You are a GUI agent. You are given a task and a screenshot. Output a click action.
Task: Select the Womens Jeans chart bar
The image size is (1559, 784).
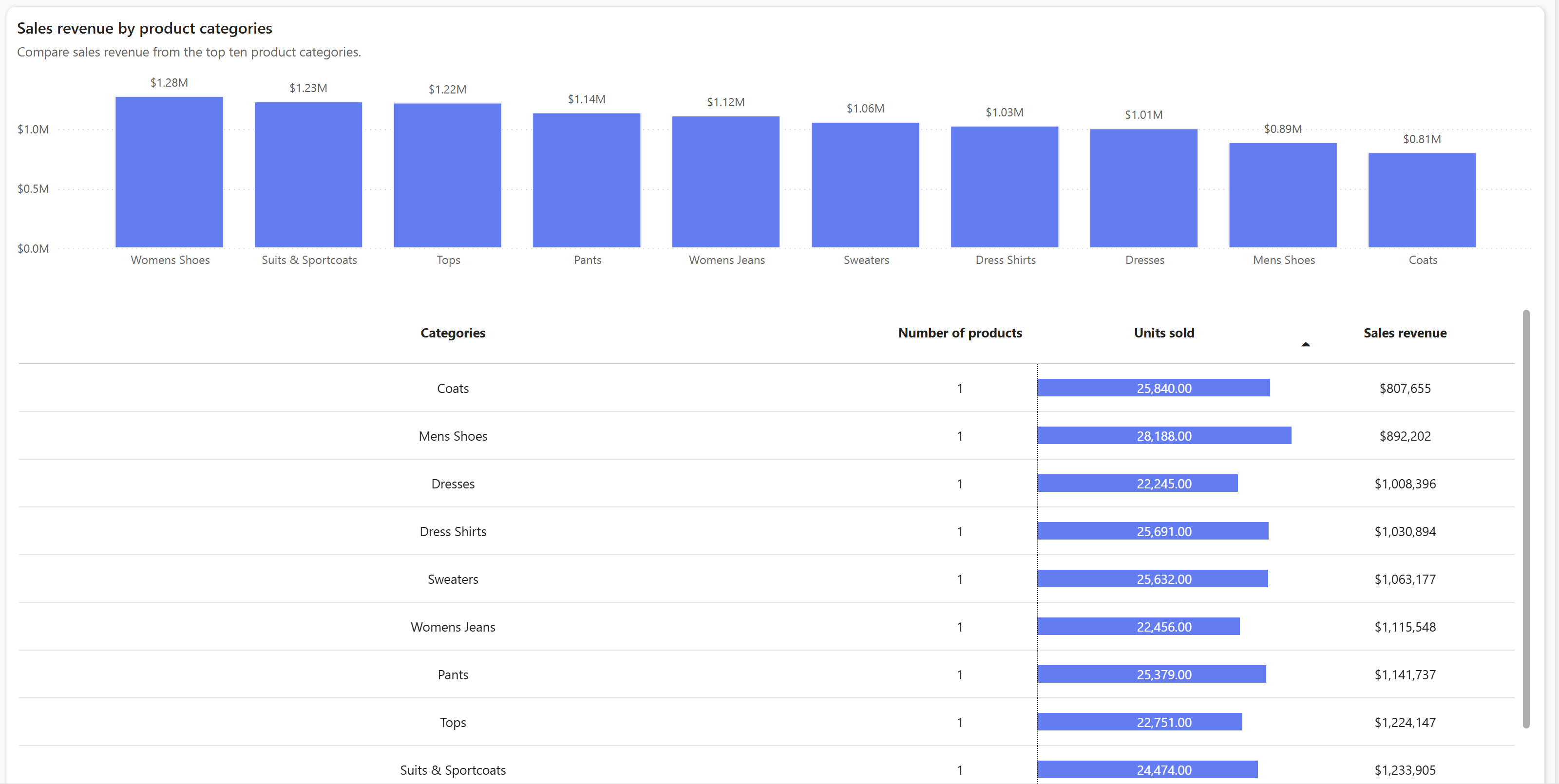click(725, 182)
